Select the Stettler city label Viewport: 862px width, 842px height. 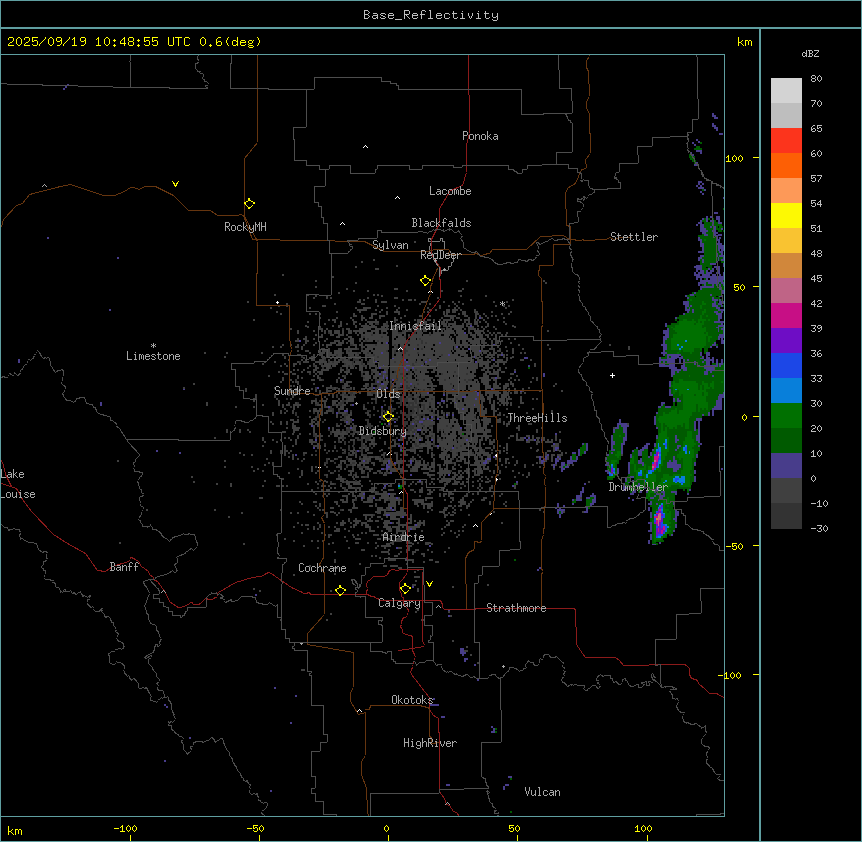click(634, 237)
